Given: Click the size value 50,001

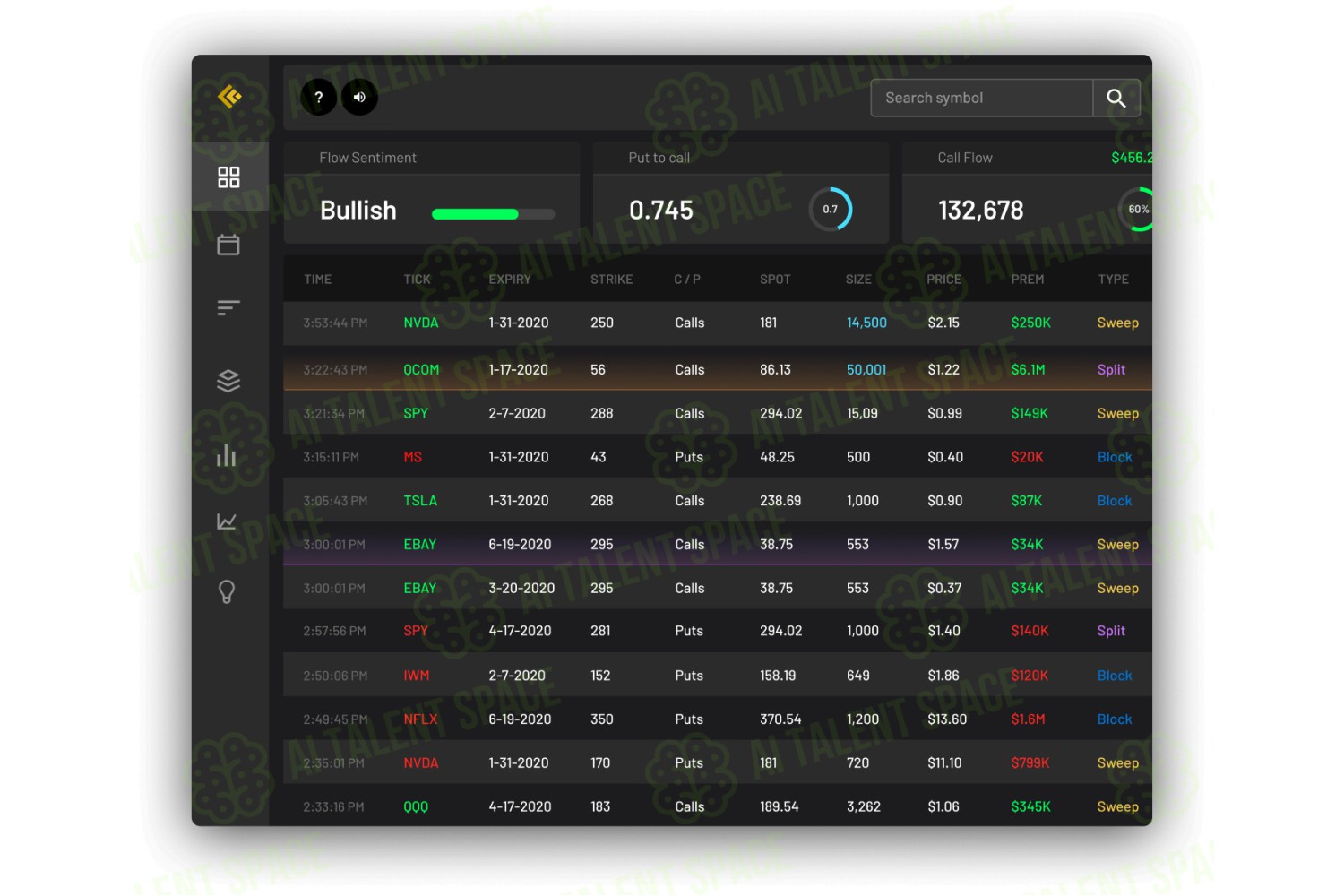Looking at the screenshot, I should click(866, 370).
